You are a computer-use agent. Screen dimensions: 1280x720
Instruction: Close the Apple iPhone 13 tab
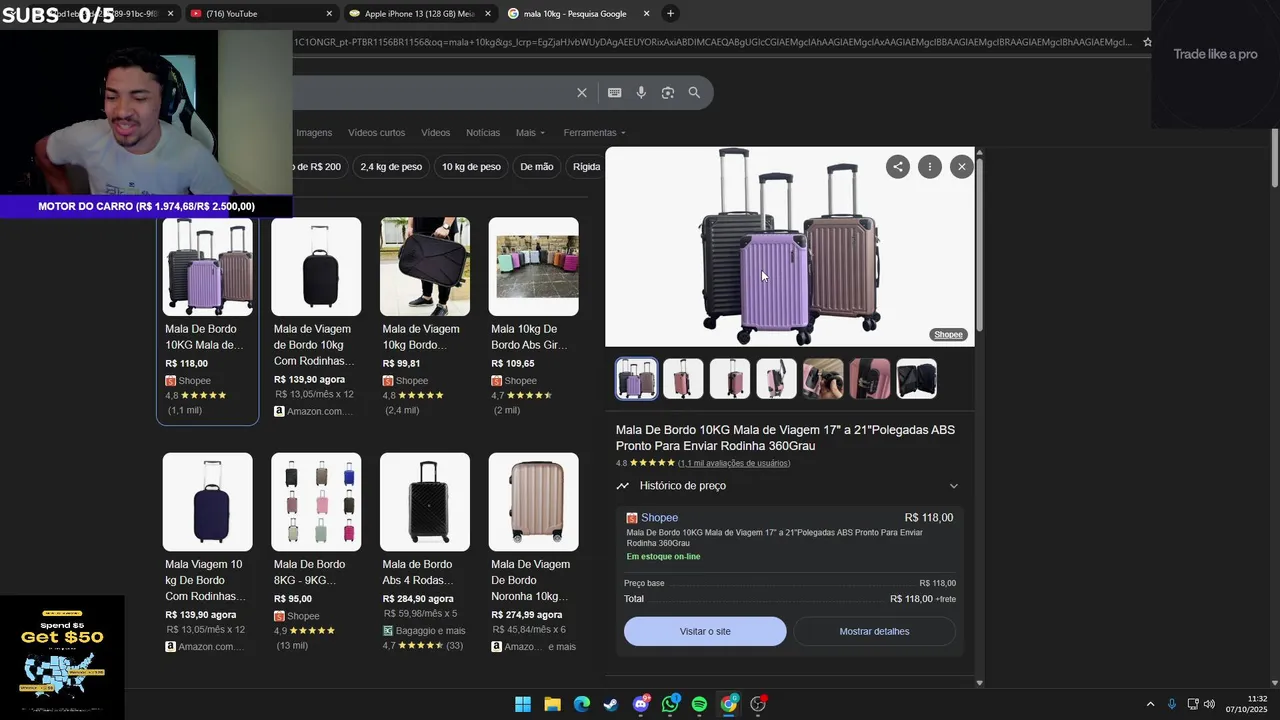[x=488, y=14]
